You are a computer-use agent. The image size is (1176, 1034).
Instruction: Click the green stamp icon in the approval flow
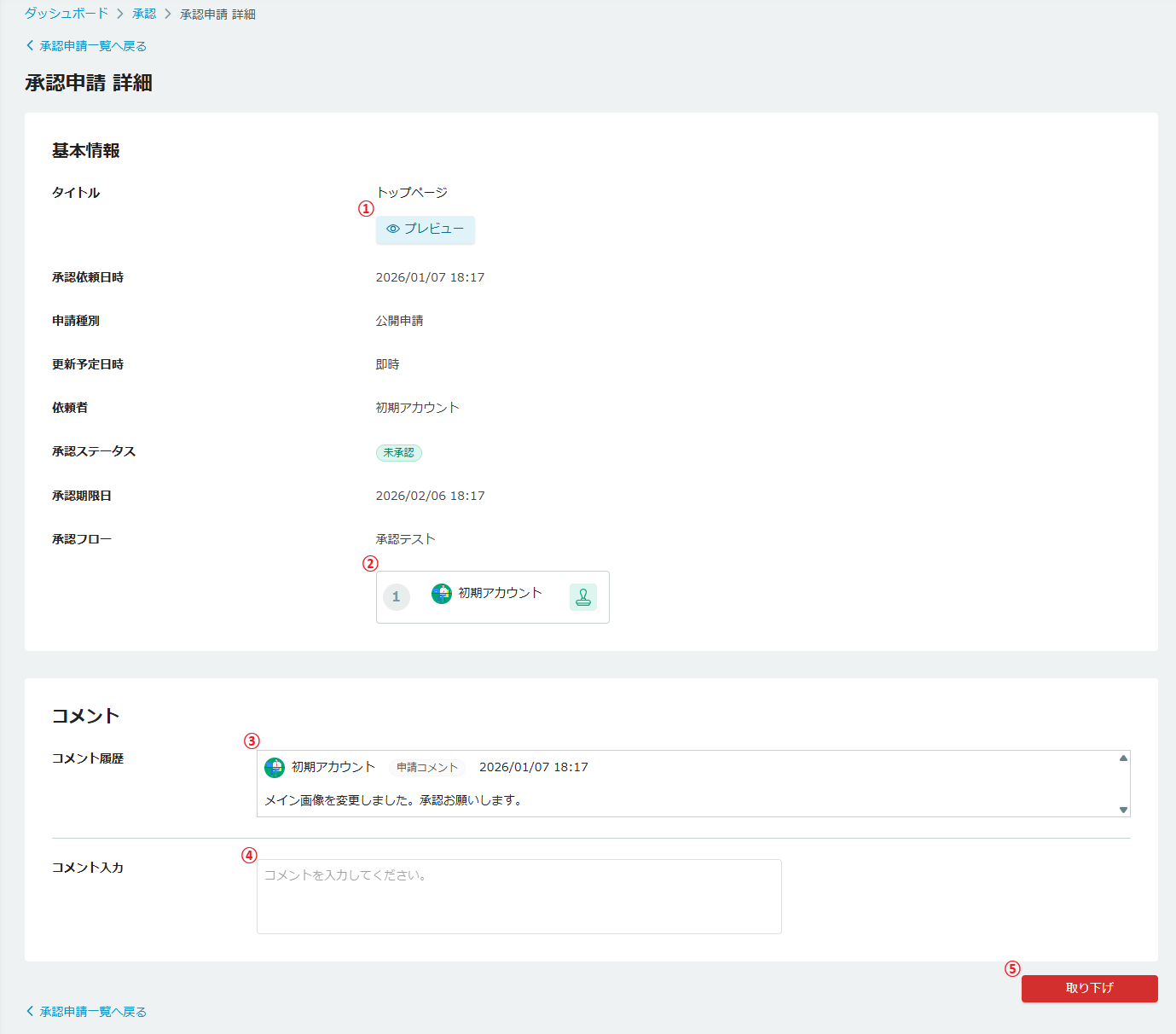583,597
